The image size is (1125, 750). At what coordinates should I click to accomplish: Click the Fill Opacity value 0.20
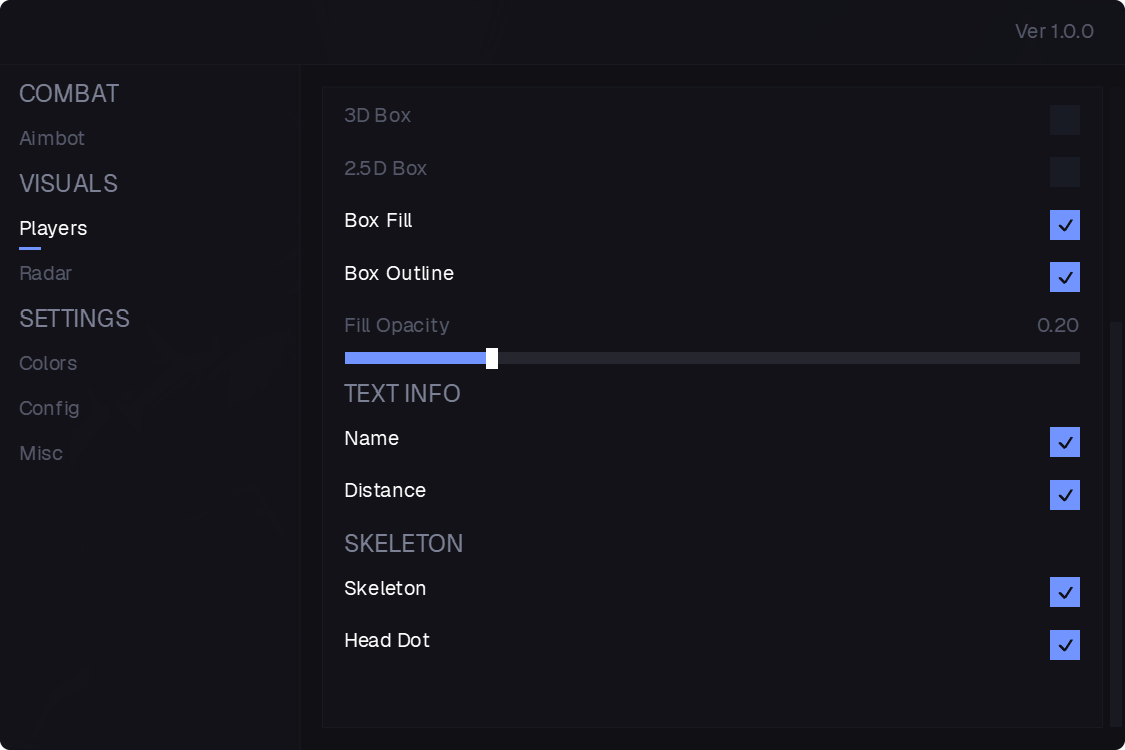1058,325
